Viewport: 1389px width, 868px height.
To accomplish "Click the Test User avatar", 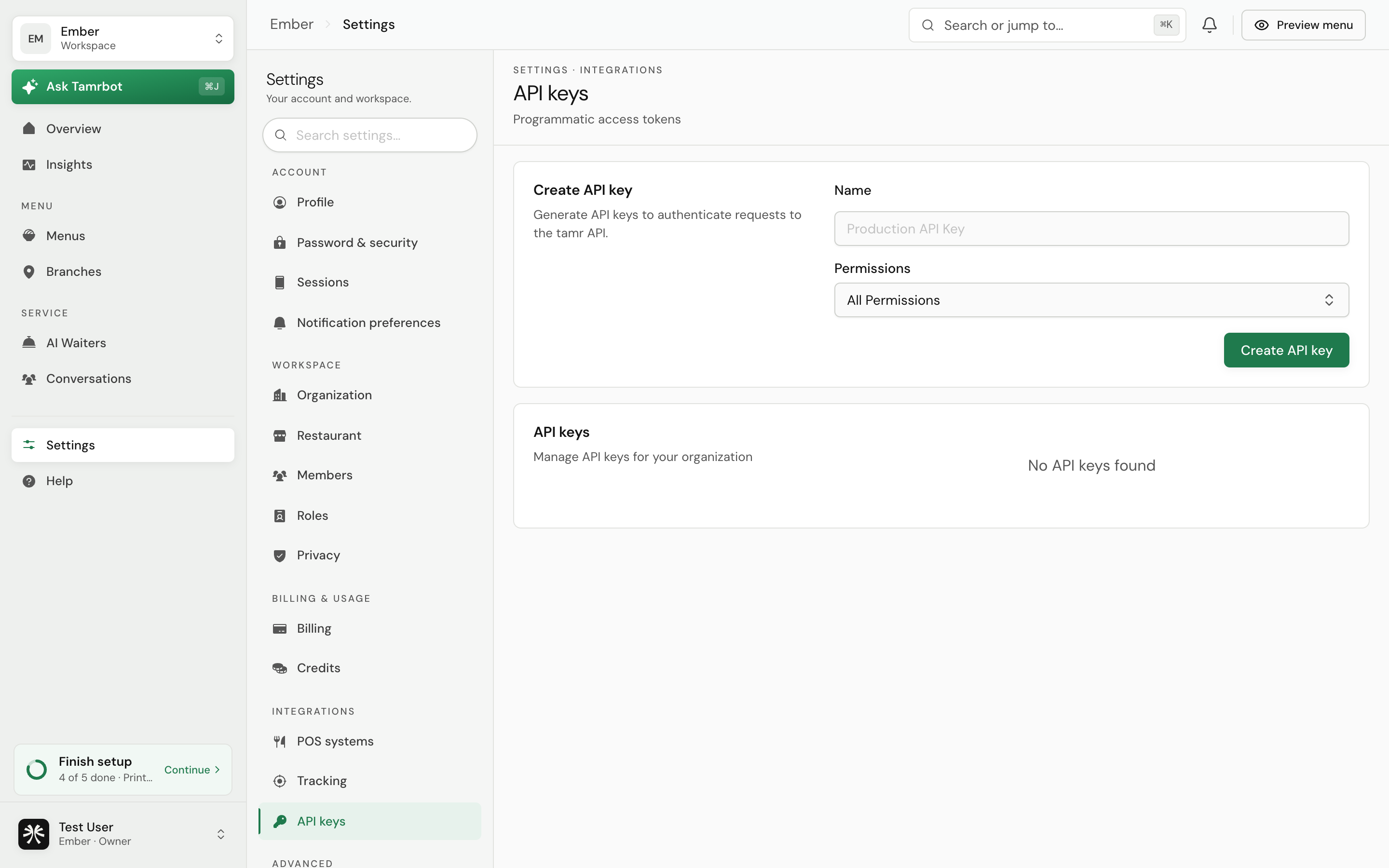I will pos(34,834).
